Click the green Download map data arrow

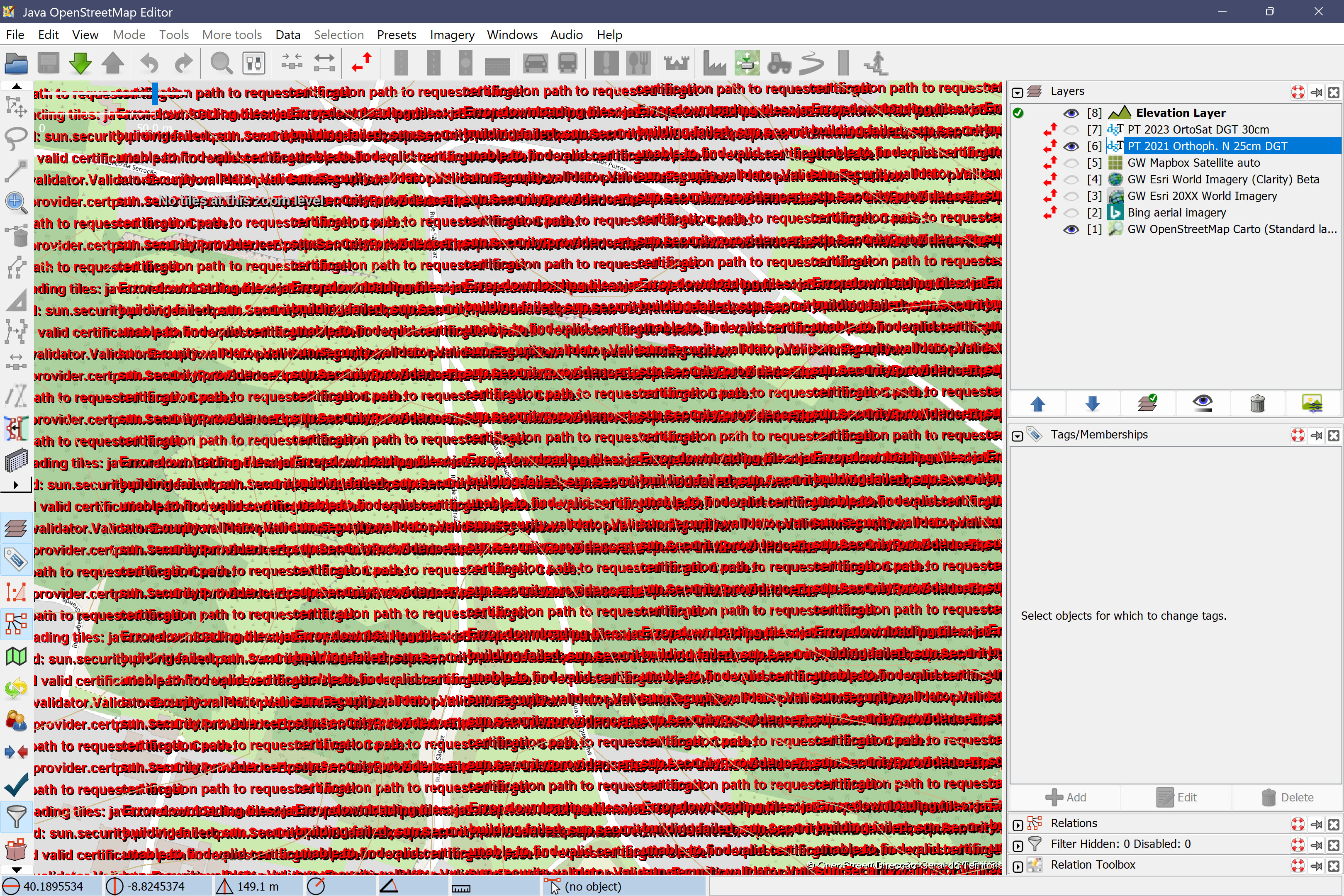(80, 63)
